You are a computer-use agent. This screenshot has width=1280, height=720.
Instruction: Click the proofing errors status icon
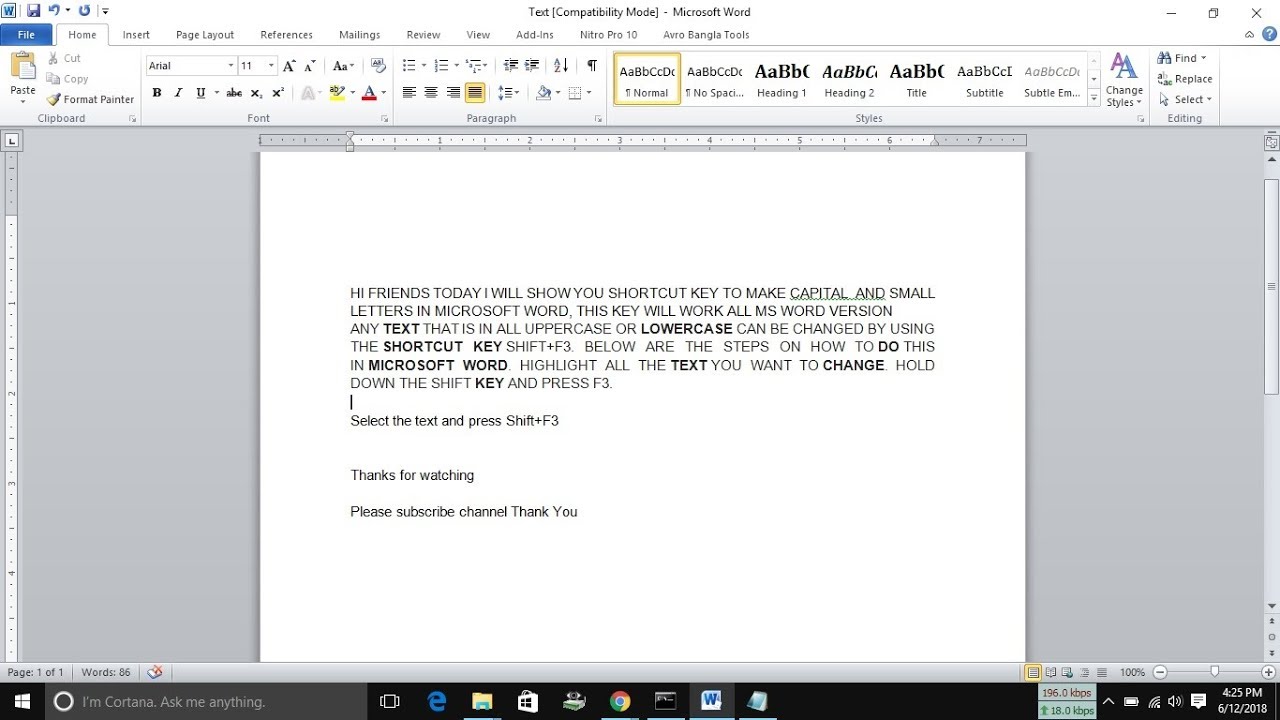coord(155,672)
